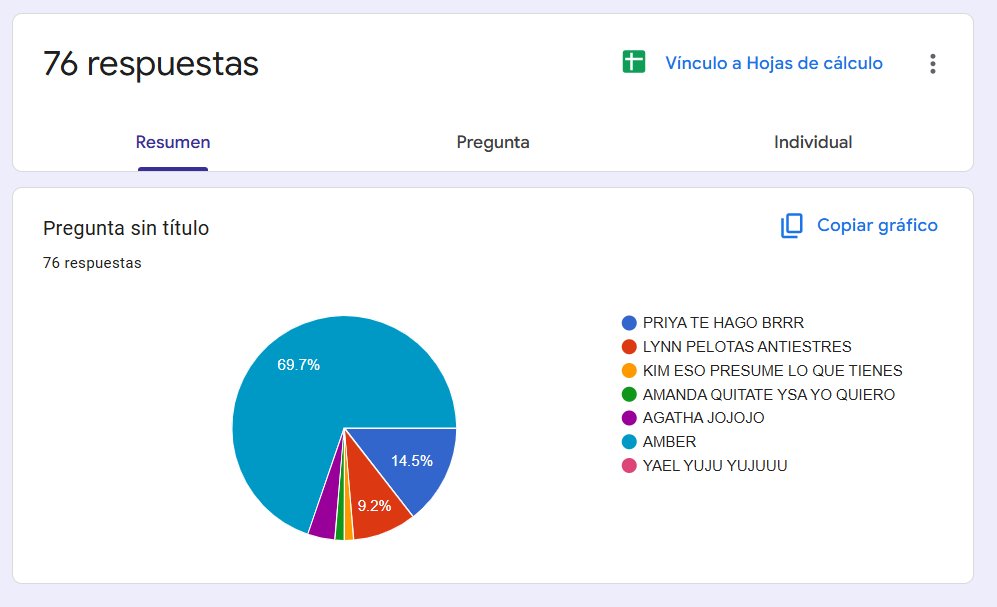Select legend label PRIYA TE HAGO BRRR
The image size is (997, 607).
click(723, 323)
